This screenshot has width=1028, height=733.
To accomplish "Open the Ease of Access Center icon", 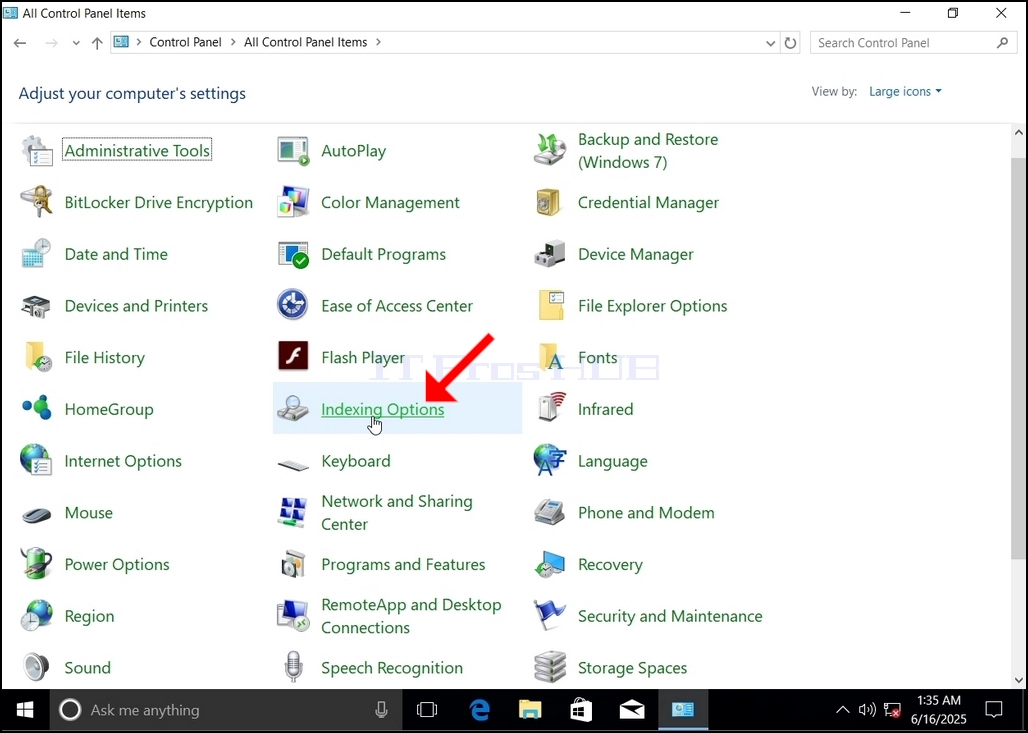I will (x=293, y=306).
